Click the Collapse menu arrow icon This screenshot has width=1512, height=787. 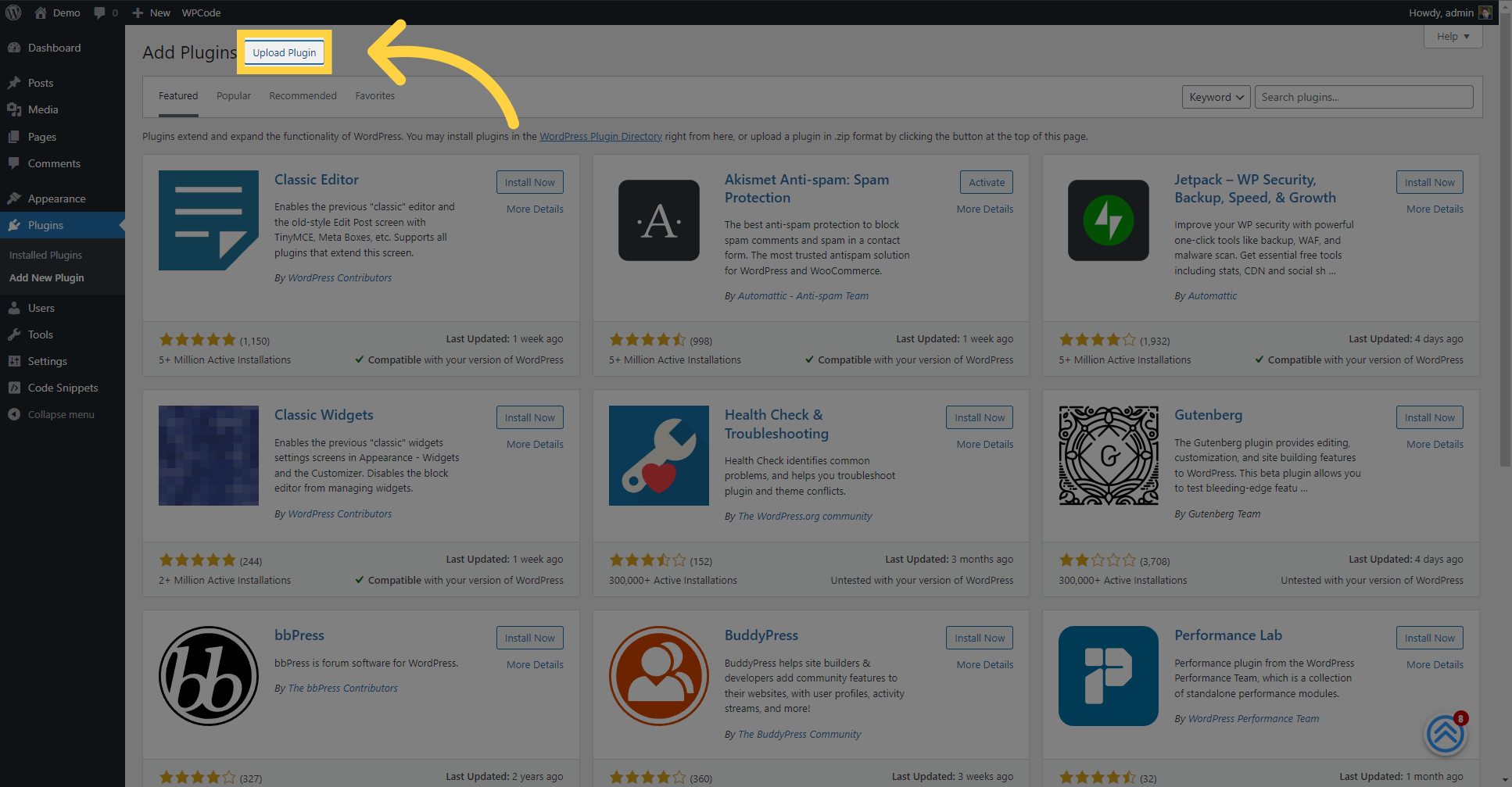14,414
